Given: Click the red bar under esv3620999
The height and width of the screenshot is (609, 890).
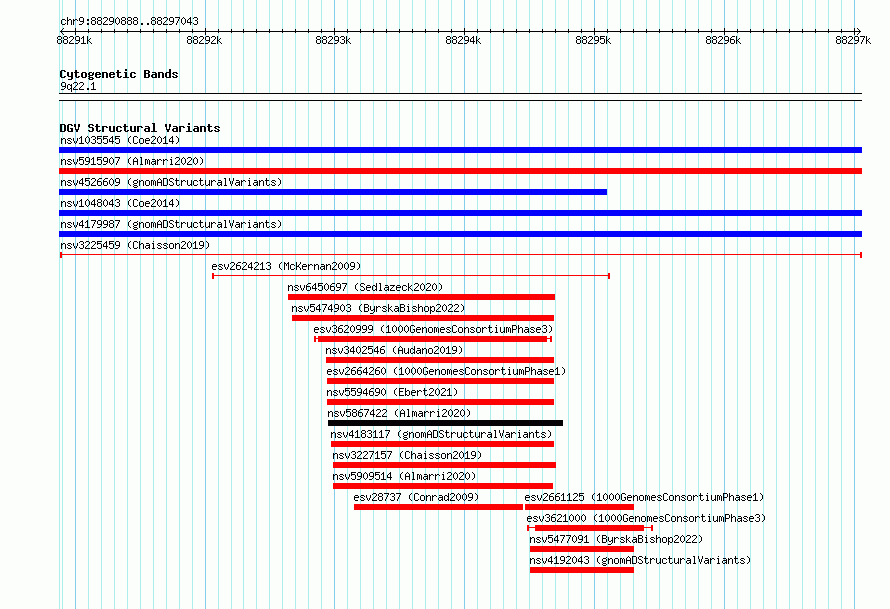Looking at the screenshot, I should 433,339.
